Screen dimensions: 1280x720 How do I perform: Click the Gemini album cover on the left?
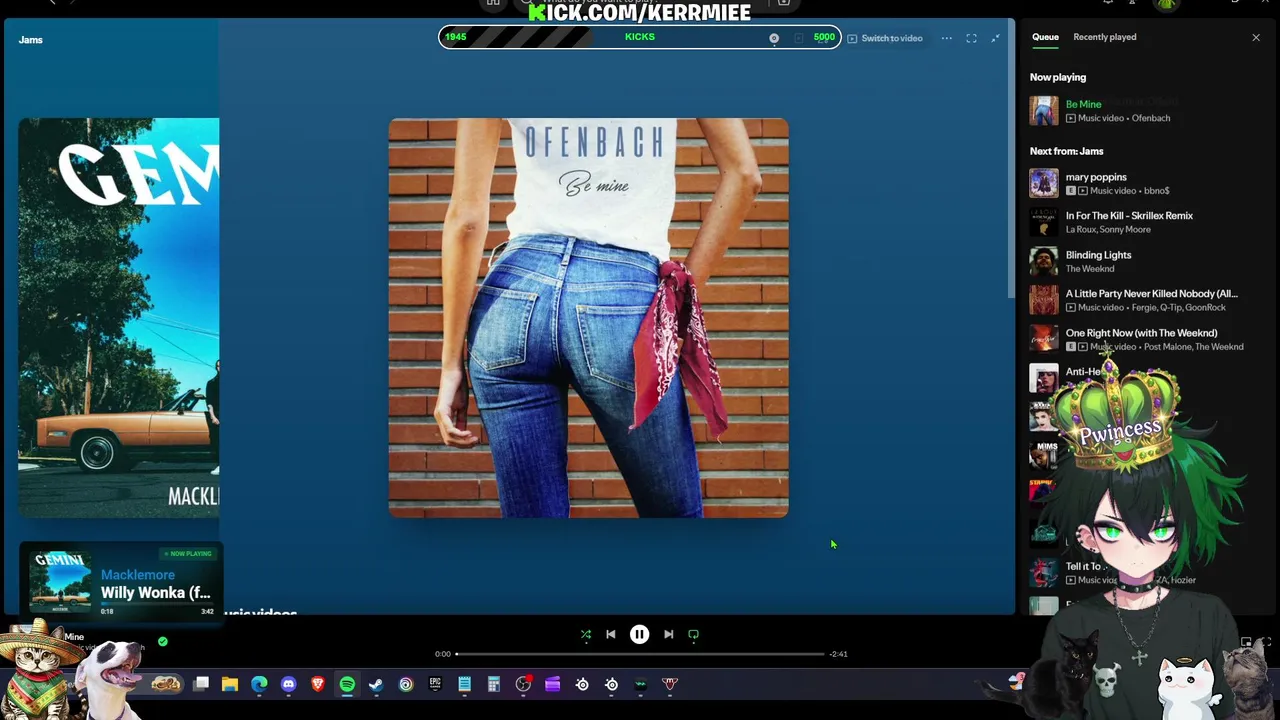(x=119, y=318)
